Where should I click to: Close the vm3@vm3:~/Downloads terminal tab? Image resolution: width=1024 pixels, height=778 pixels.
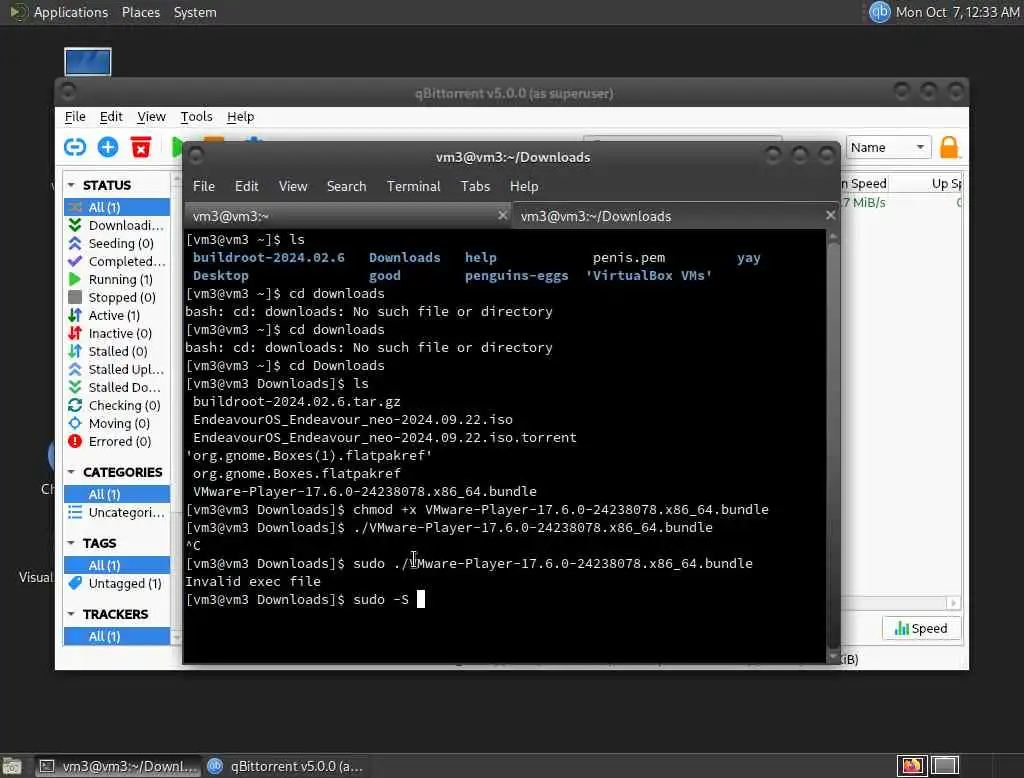(830, 216)
